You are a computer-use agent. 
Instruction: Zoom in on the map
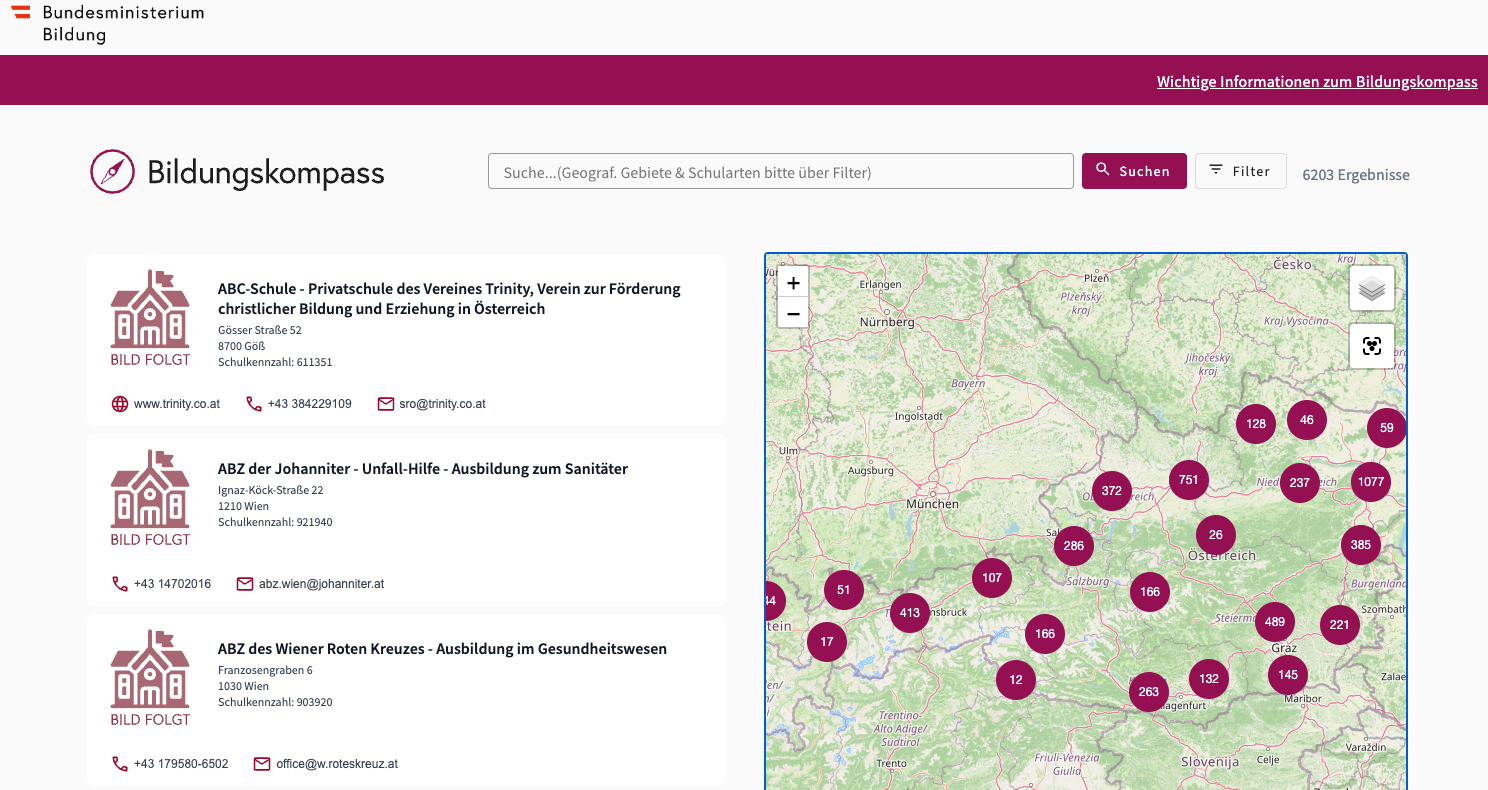coord(793,283)
